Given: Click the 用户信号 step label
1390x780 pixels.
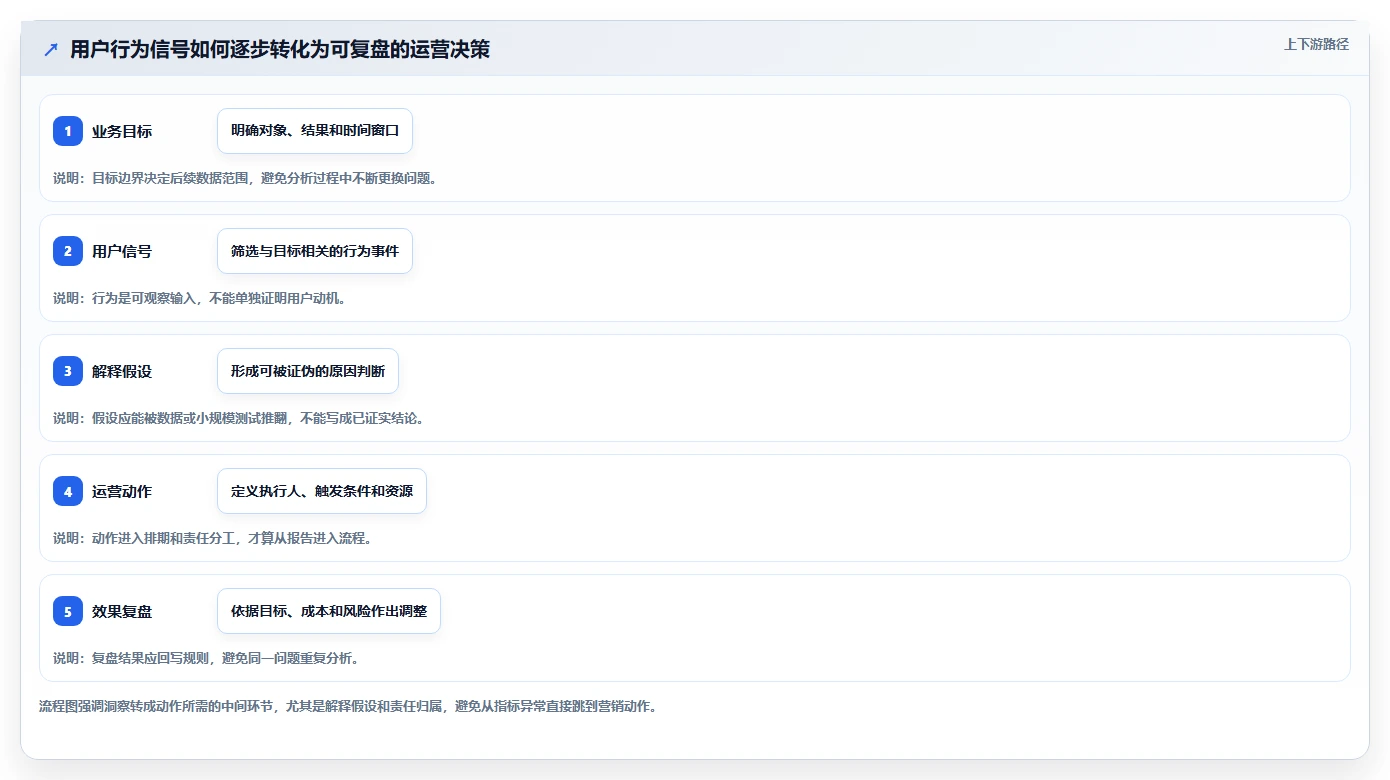Looking at the screenshot, I should (122, 251).
